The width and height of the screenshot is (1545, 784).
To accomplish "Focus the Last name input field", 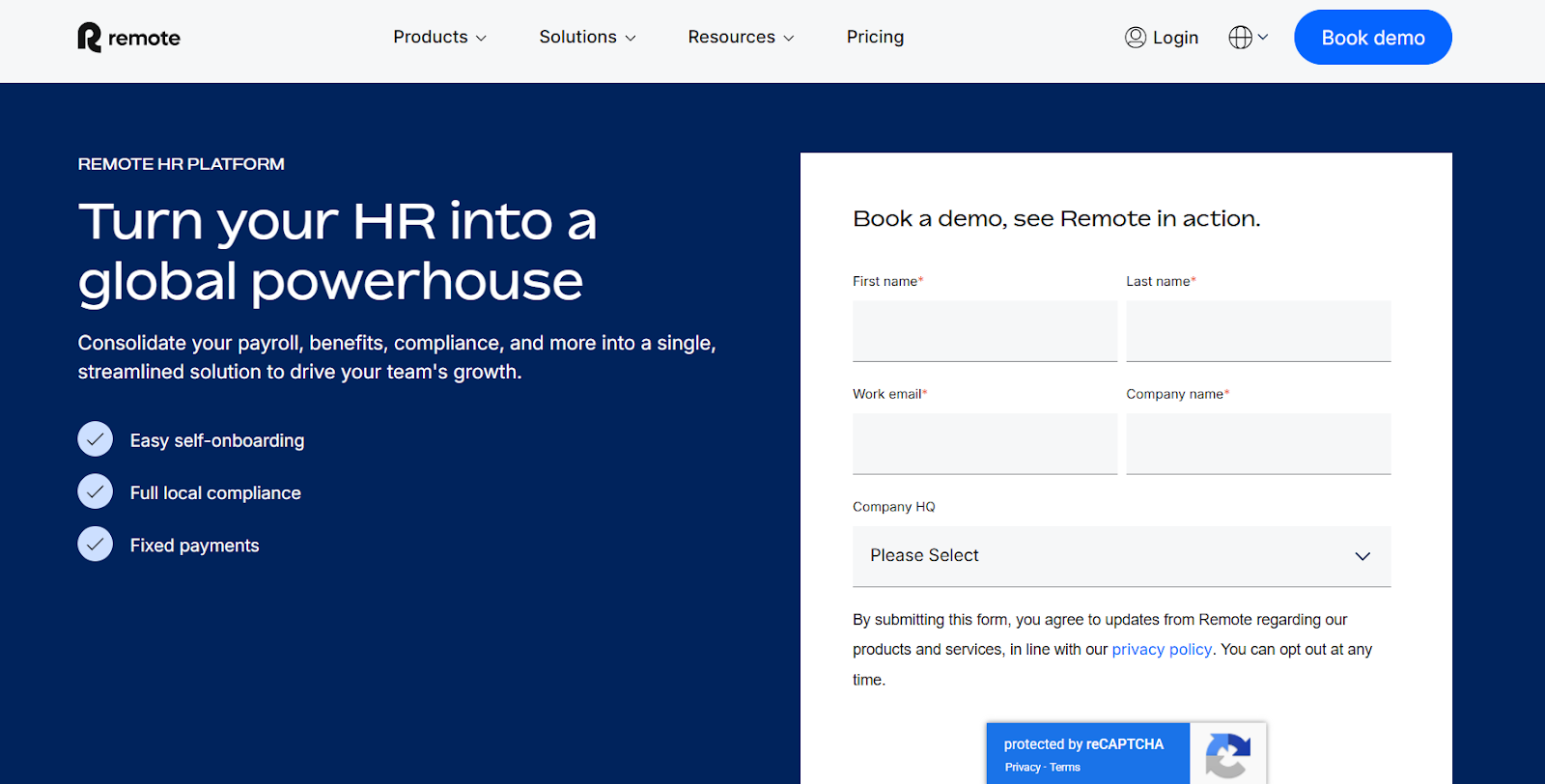I will pos(1257,331).
